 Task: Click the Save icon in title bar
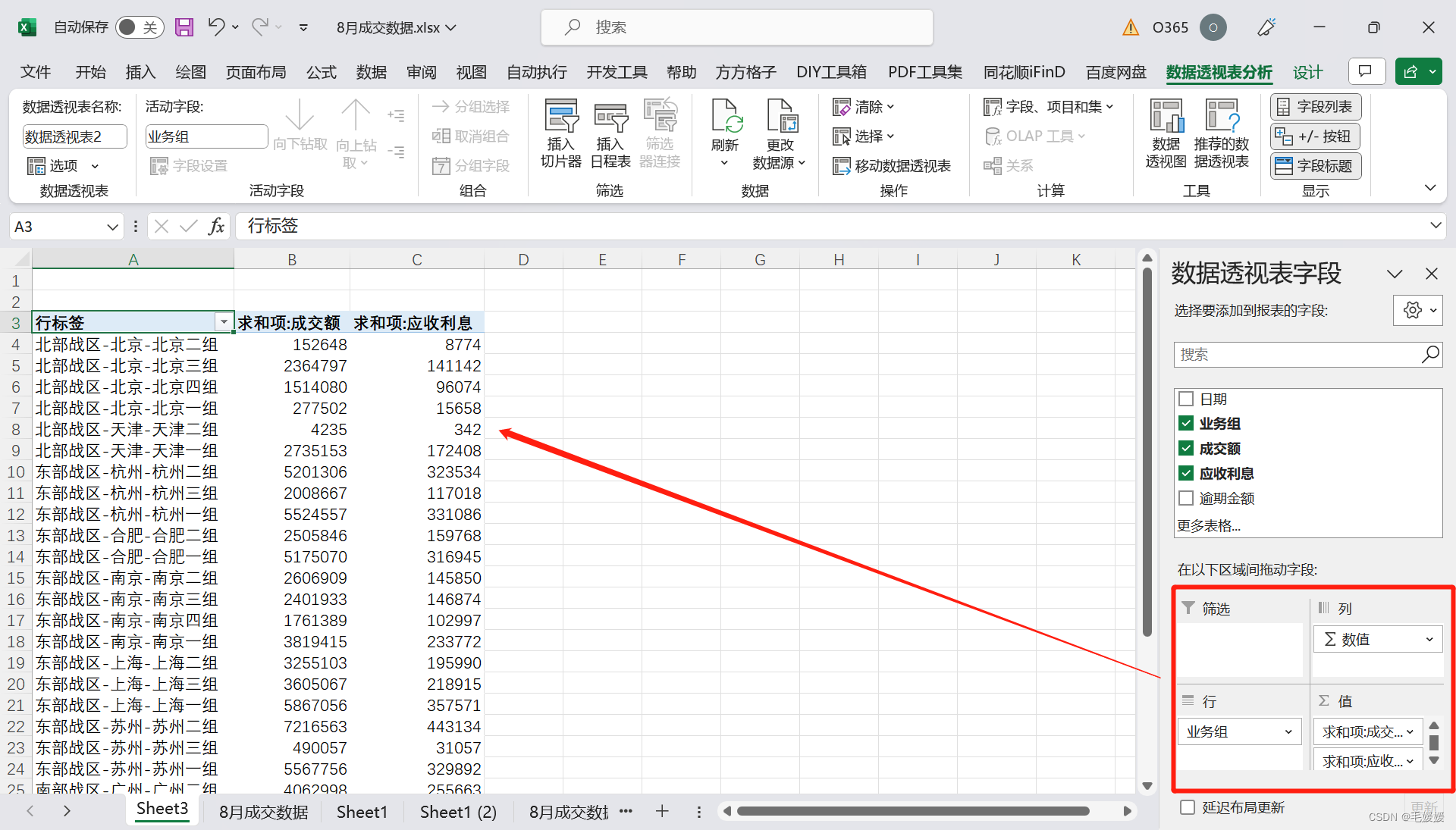click(x=184, y=27)
